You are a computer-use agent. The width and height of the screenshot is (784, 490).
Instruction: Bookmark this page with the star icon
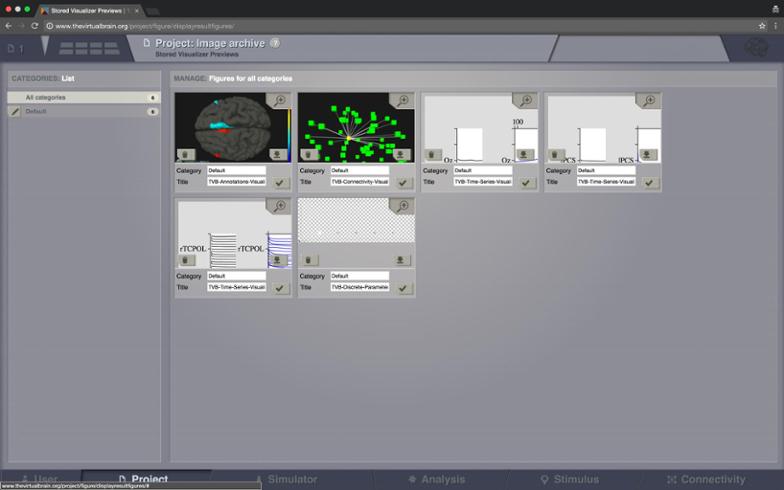[762, 25]
